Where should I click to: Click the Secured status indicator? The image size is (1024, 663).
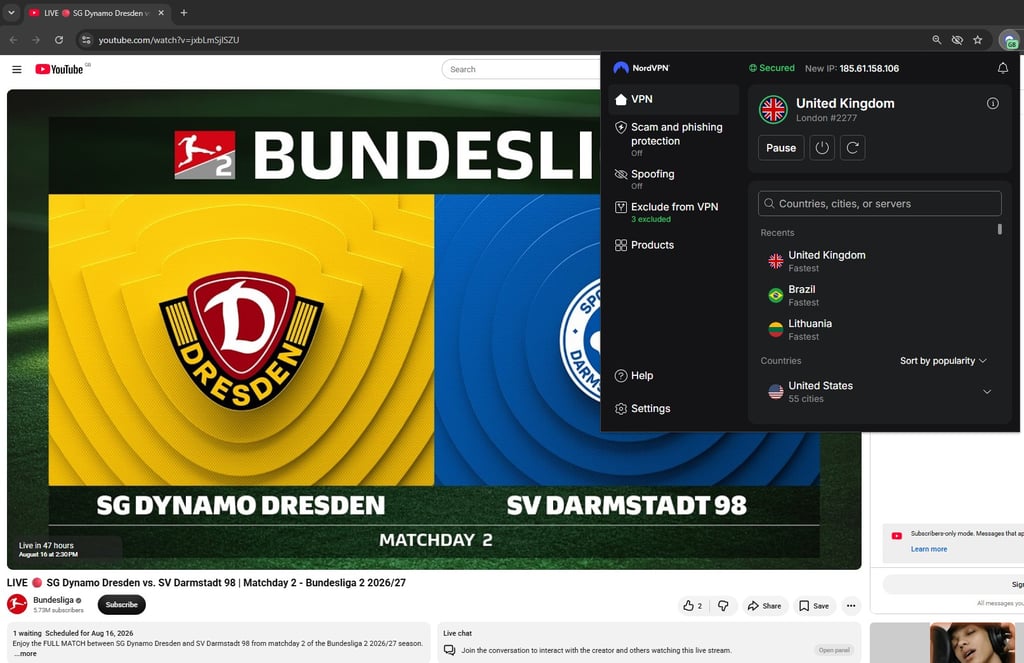tap(772, 68)
